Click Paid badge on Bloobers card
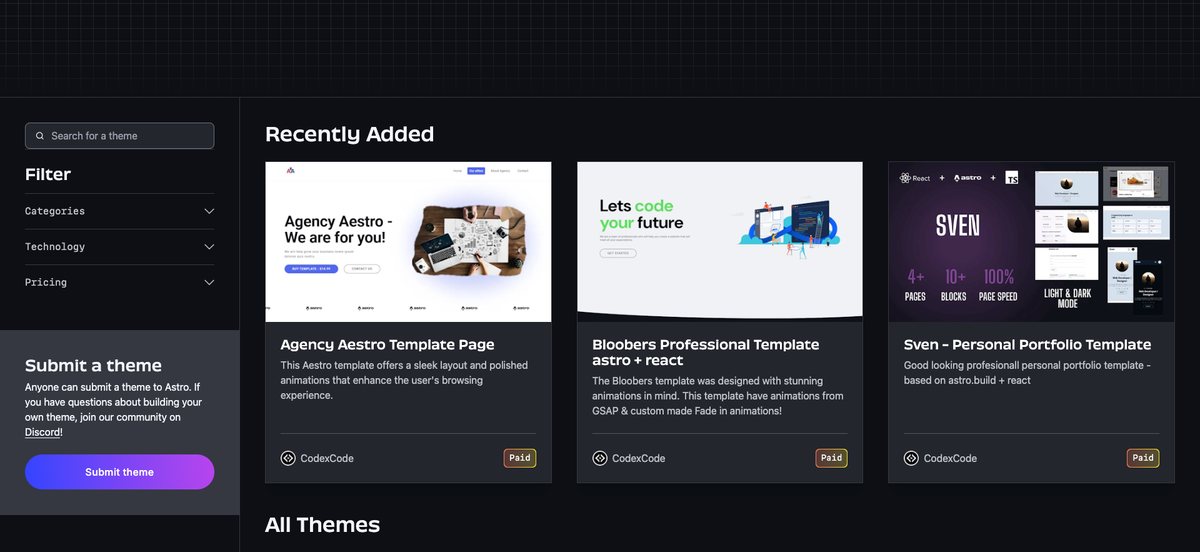The image size is (1200, 552). pos(832,458)
